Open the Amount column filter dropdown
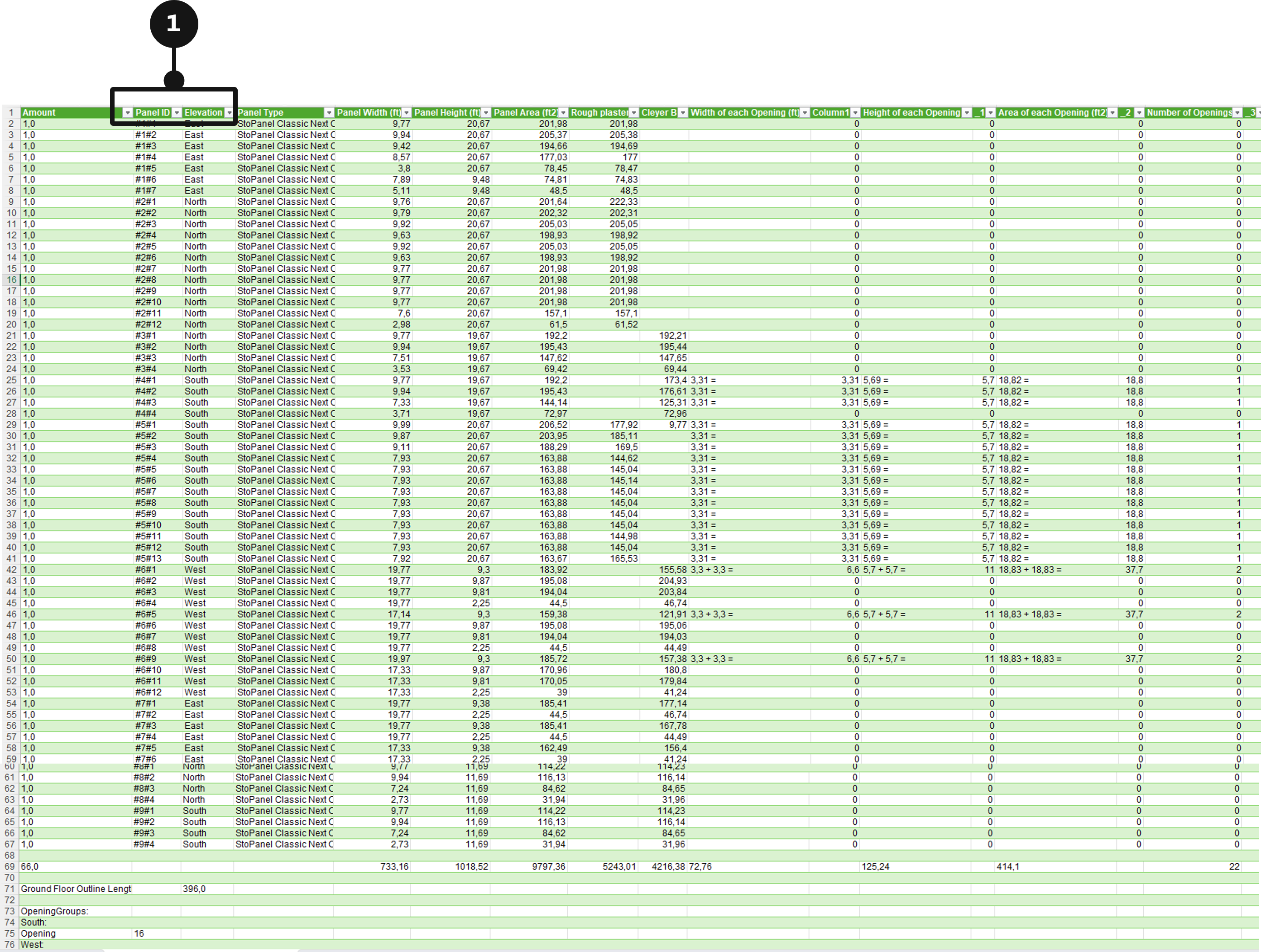The height and width of the screenshot is (952, 1261). (128, 113)
